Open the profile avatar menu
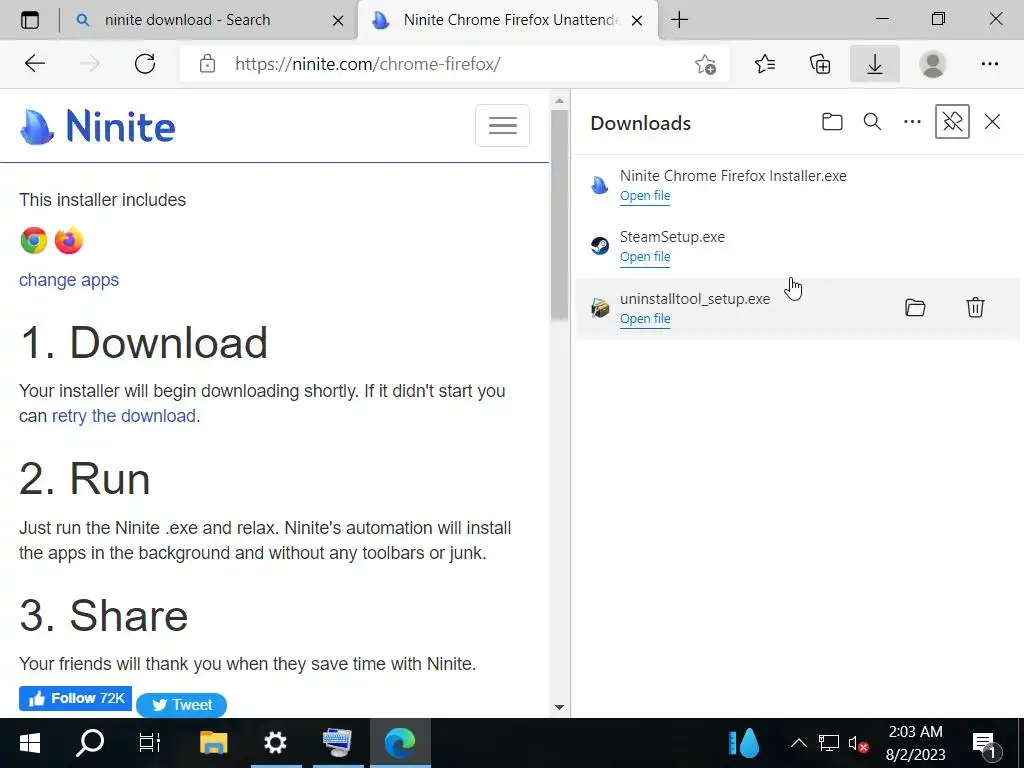Image resolution: width=1024 pixels, height=768 pixels. [933, 63]
